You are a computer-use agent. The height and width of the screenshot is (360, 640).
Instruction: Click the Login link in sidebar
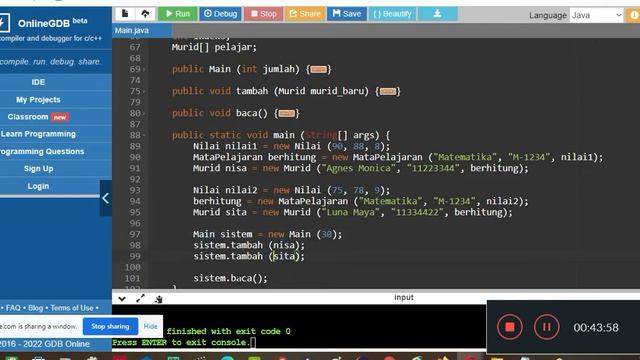(x=38, y=186)
